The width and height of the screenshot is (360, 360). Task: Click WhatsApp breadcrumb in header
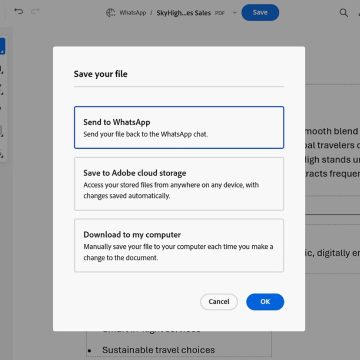(133, 13)
